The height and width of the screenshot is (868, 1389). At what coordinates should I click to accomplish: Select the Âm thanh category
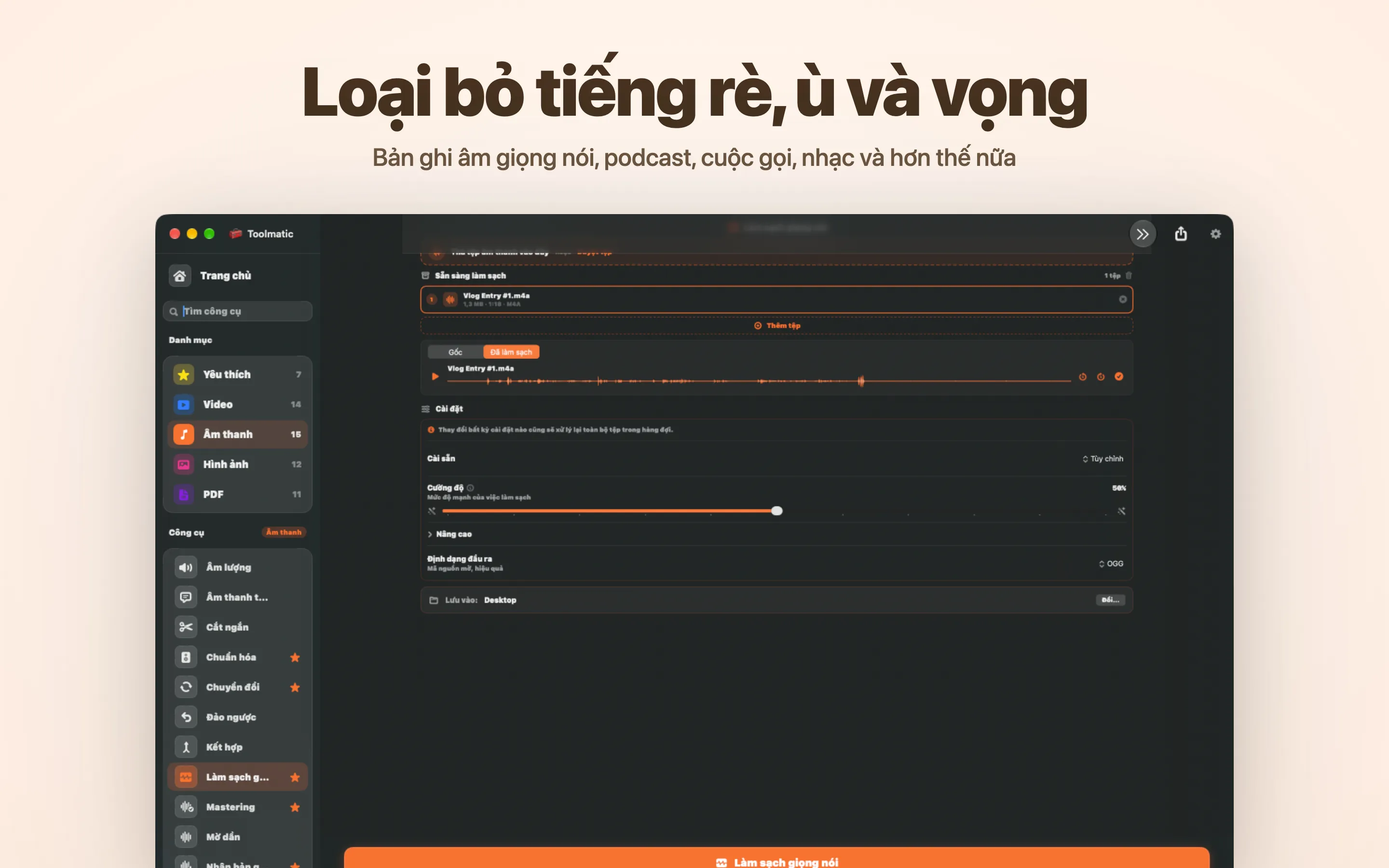coord(238,434)
